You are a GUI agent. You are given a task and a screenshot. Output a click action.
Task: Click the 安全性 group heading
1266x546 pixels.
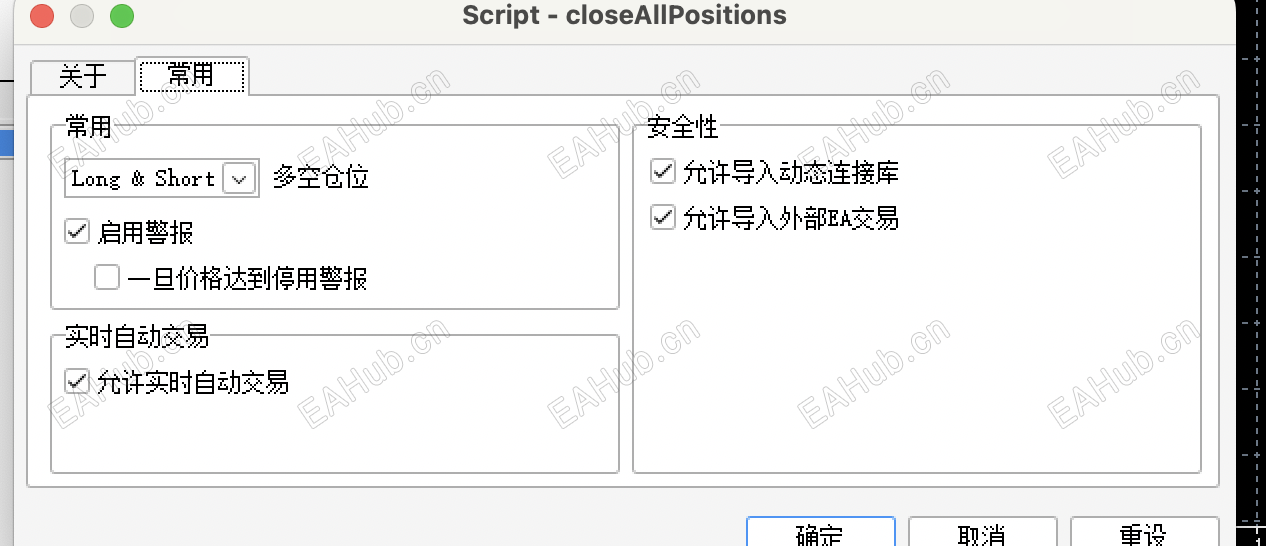coord(683,127)
